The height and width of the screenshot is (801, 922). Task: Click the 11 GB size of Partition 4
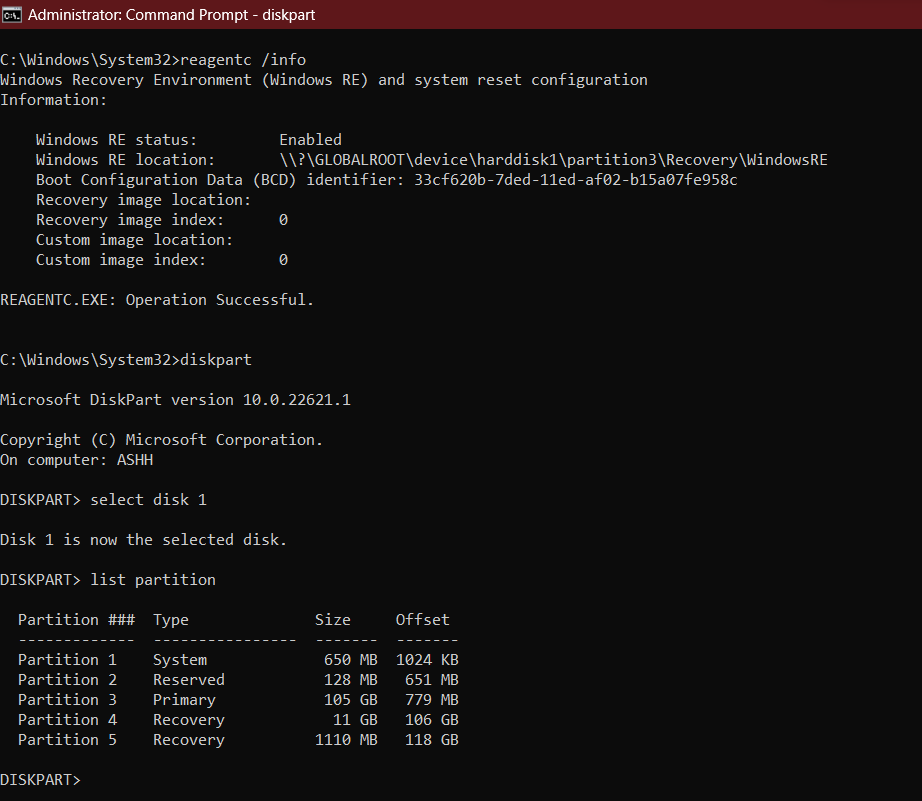pyautogui.click(x=355, y=720)
